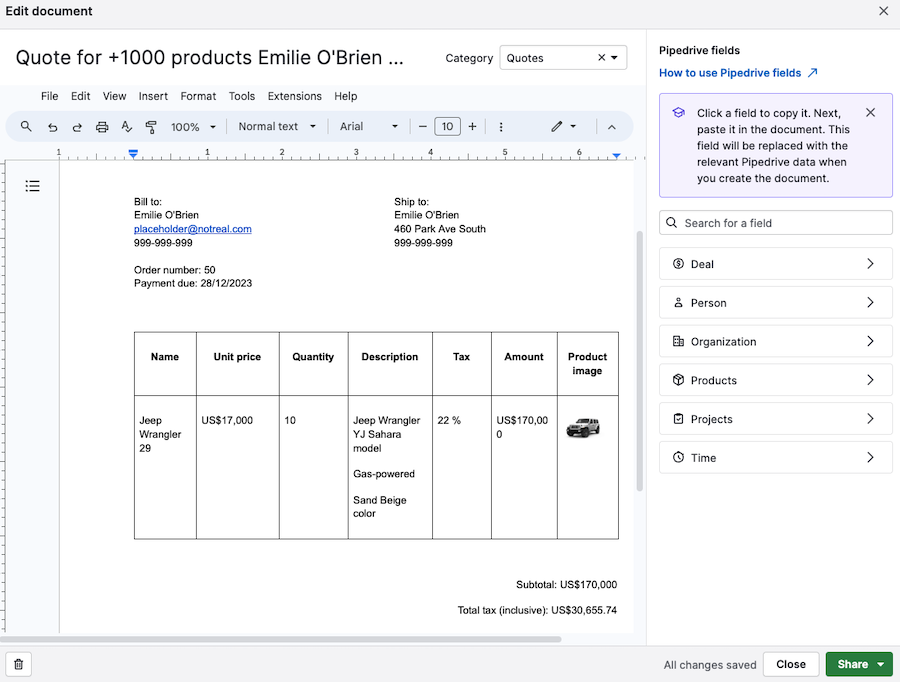Image resolution: width=900 pixels, height=682 pixels.
Task: Click the font size 10 field
Action: point(447,126)
